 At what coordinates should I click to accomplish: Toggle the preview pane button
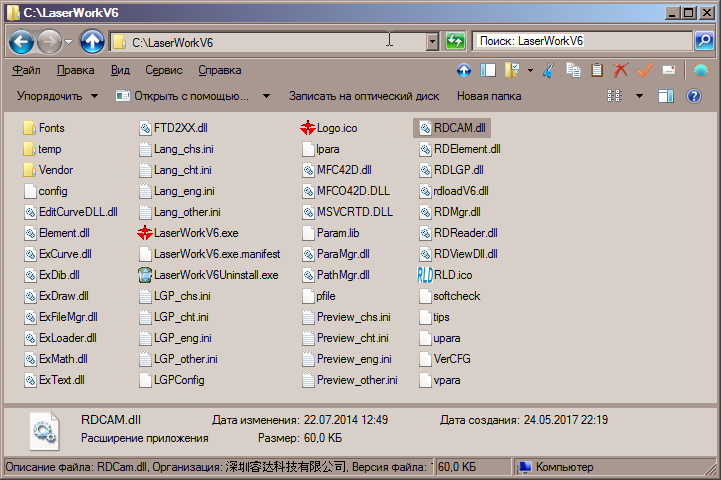[x=666, y=96]
